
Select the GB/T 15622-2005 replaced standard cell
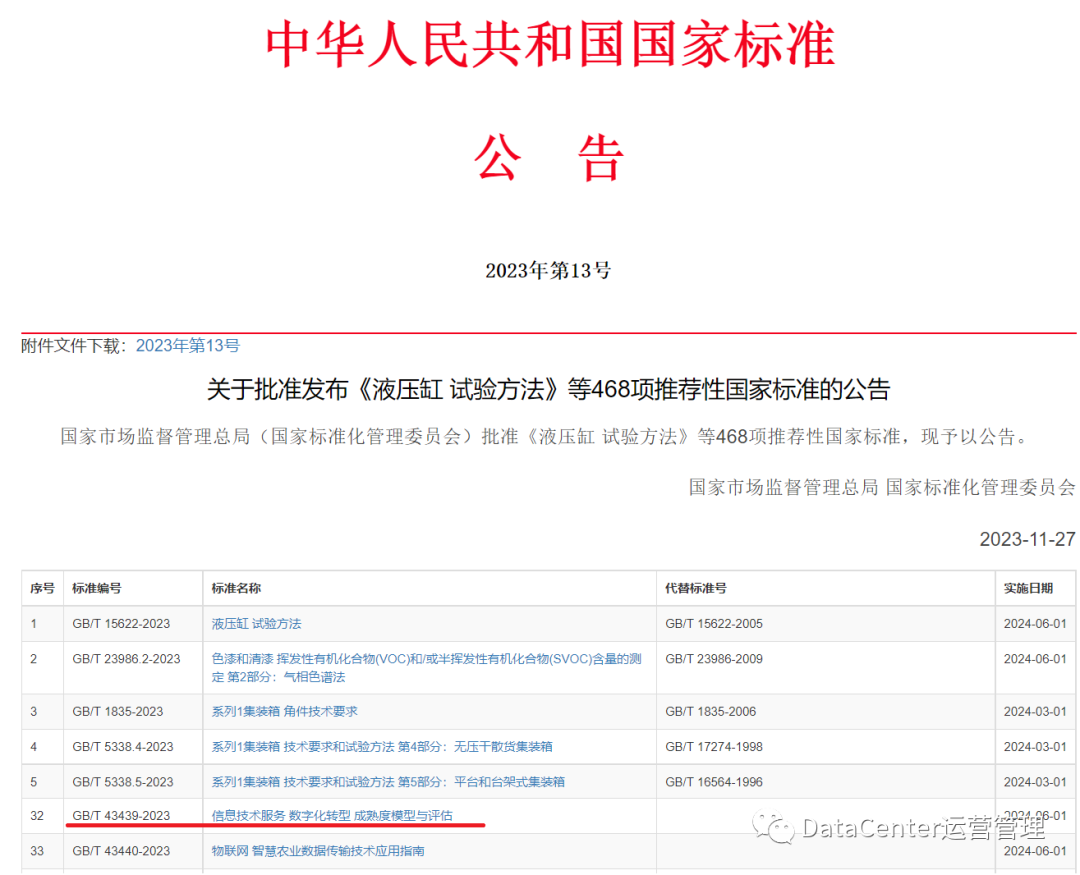click(x=713, y=623)
